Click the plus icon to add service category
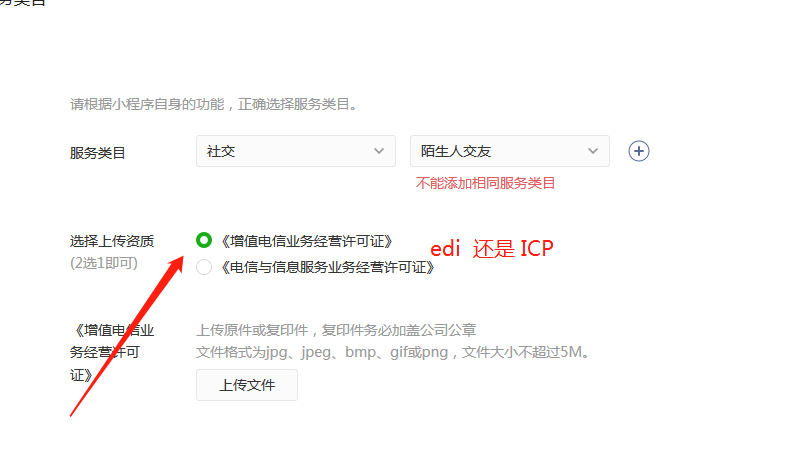Image resolution: width=787 pixels, height=471 pixels. (638, 151)
